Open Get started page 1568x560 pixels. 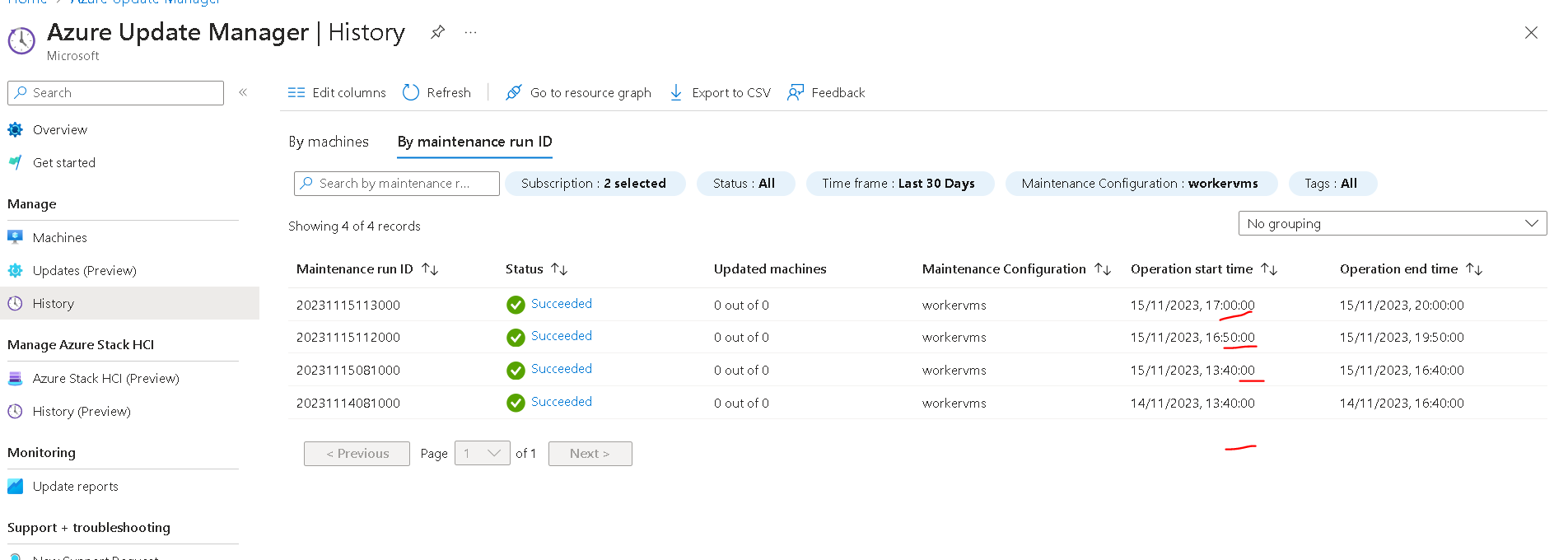point(63,163)
